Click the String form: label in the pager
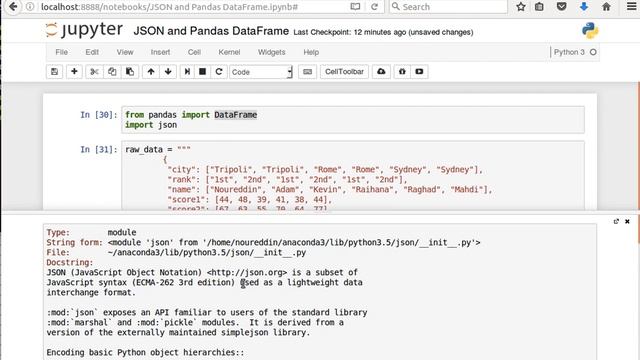The height and width of the screenshot is (360, 640). pos(75,242)
